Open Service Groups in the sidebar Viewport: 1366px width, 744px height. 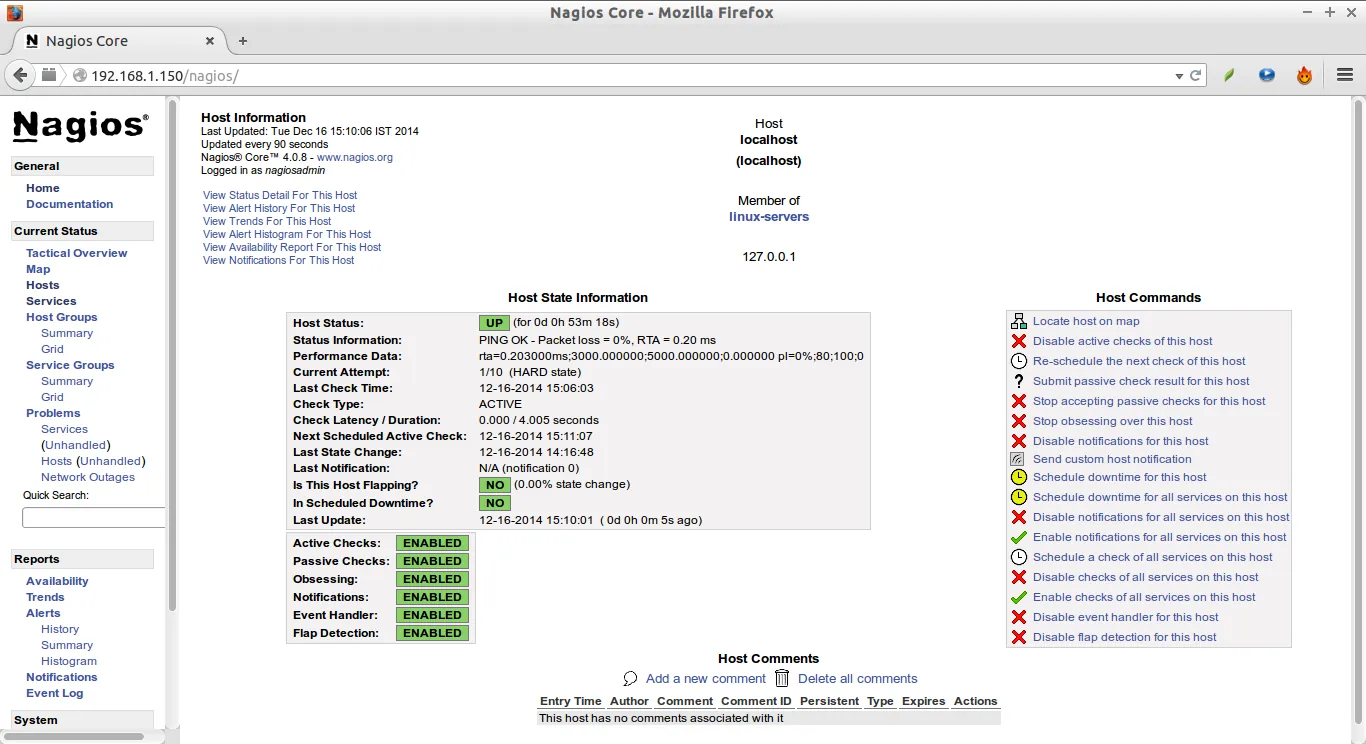tap(70, 365)
